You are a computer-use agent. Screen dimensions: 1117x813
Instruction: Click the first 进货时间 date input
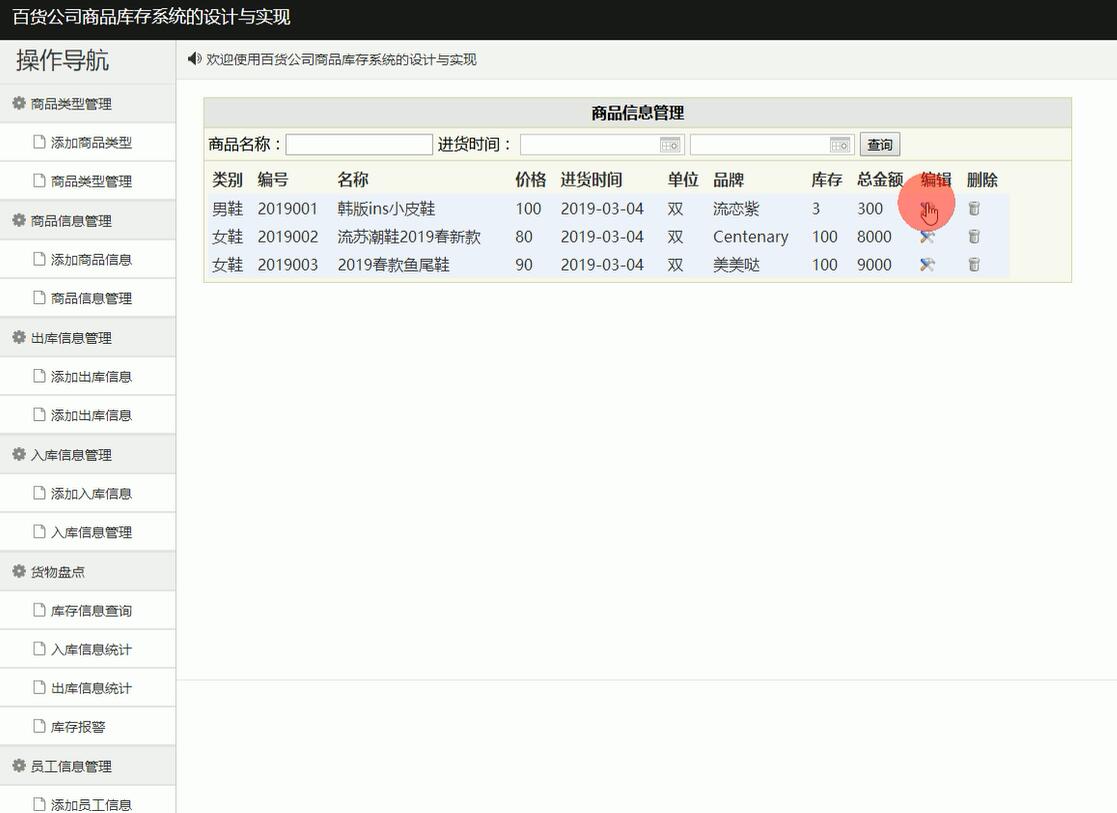click(590, 145)
